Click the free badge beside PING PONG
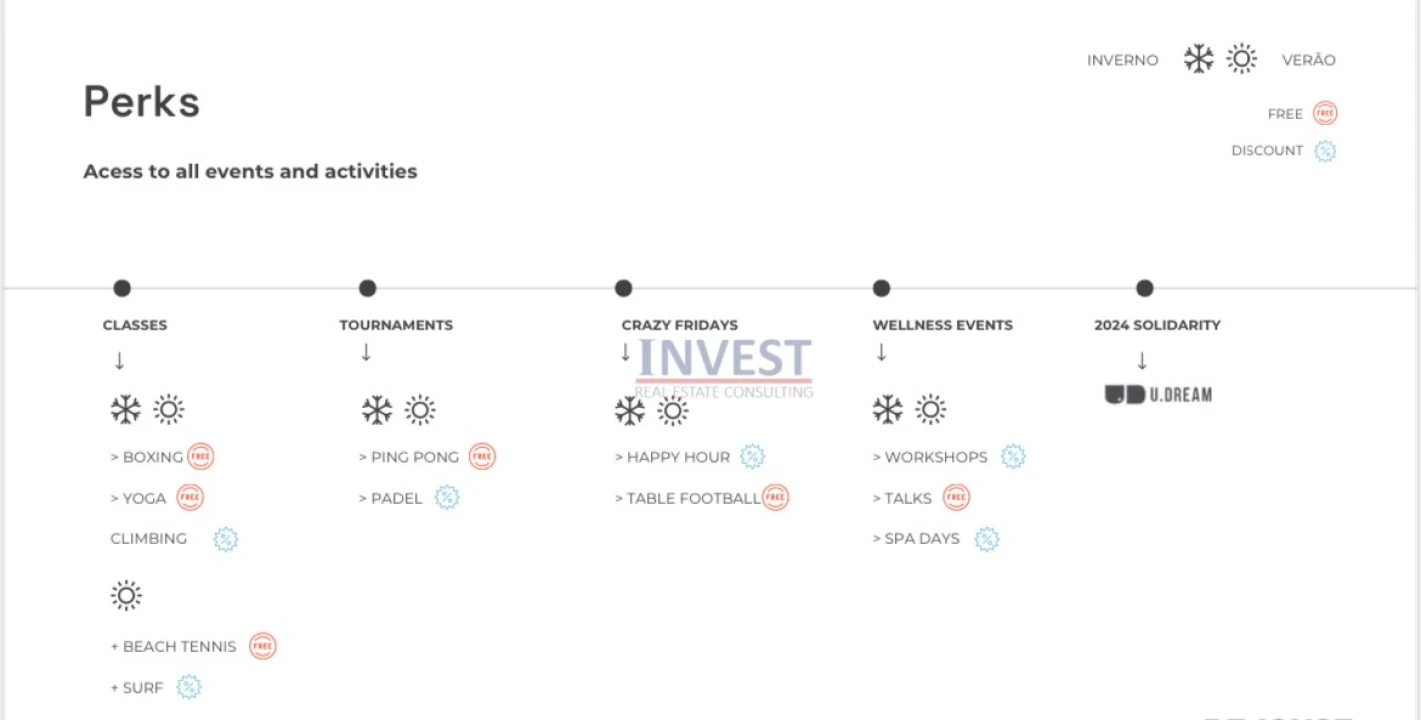The height and width of the screenshot is (720, 1421). [x=482, y=457]
